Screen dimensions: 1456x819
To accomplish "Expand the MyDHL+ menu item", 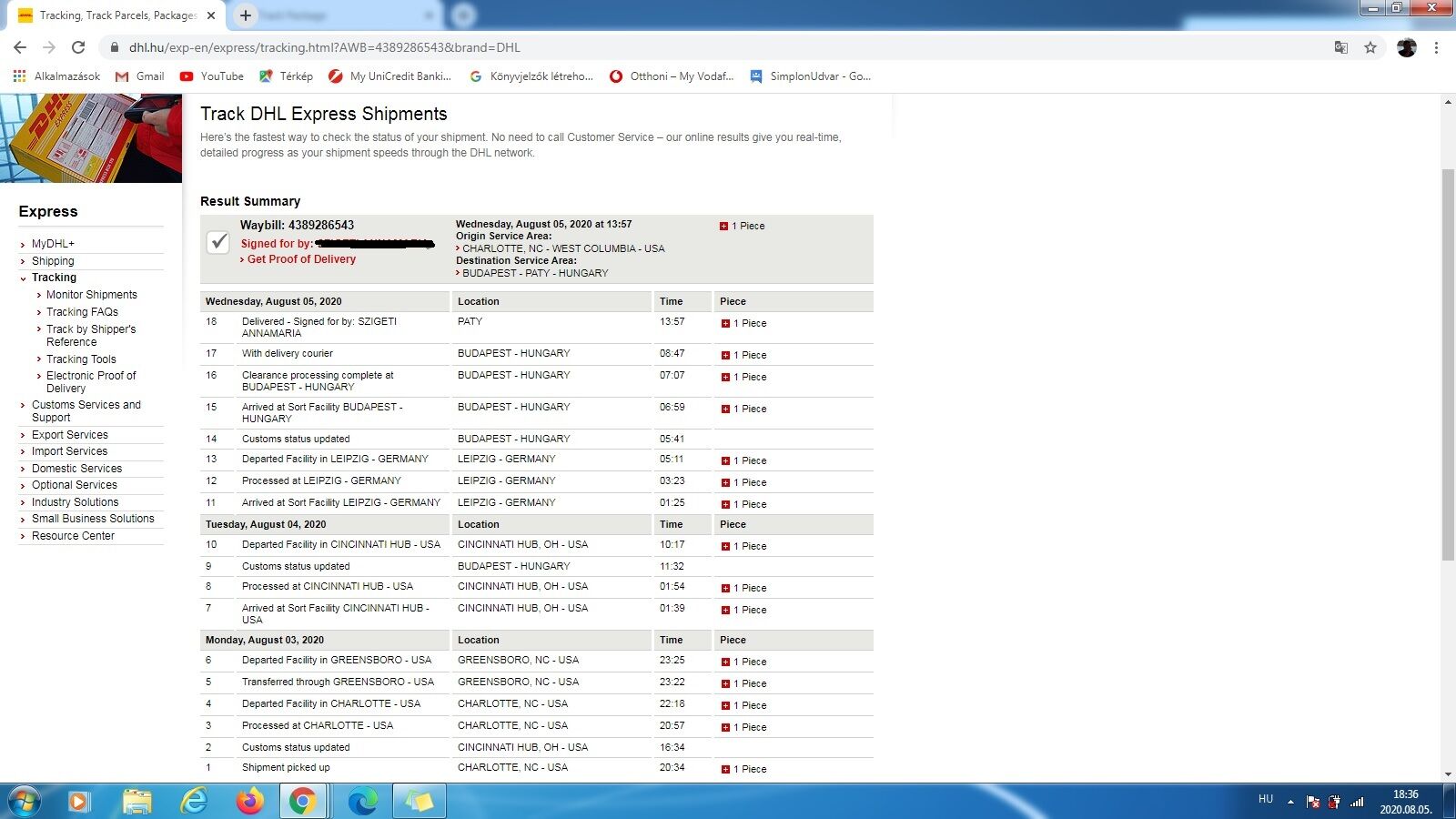I will tap(53, 244).
